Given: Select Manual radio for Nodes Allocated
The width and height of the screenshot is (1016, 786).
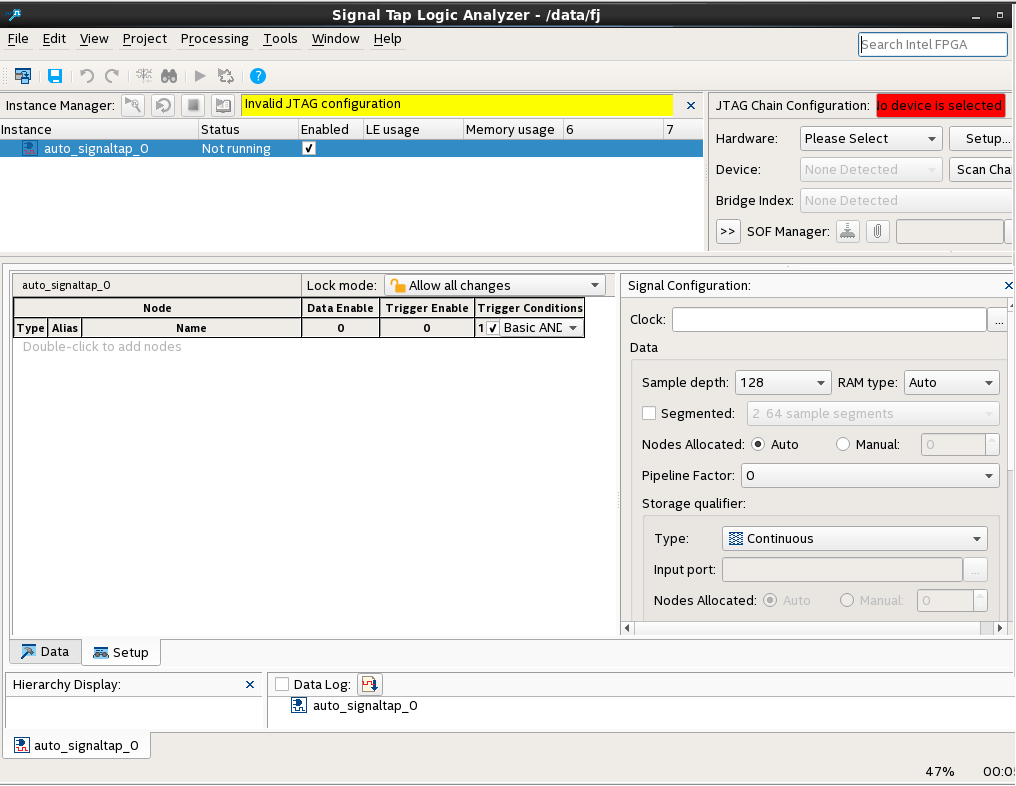Looking at the screenshot, I should pos(843,444).
